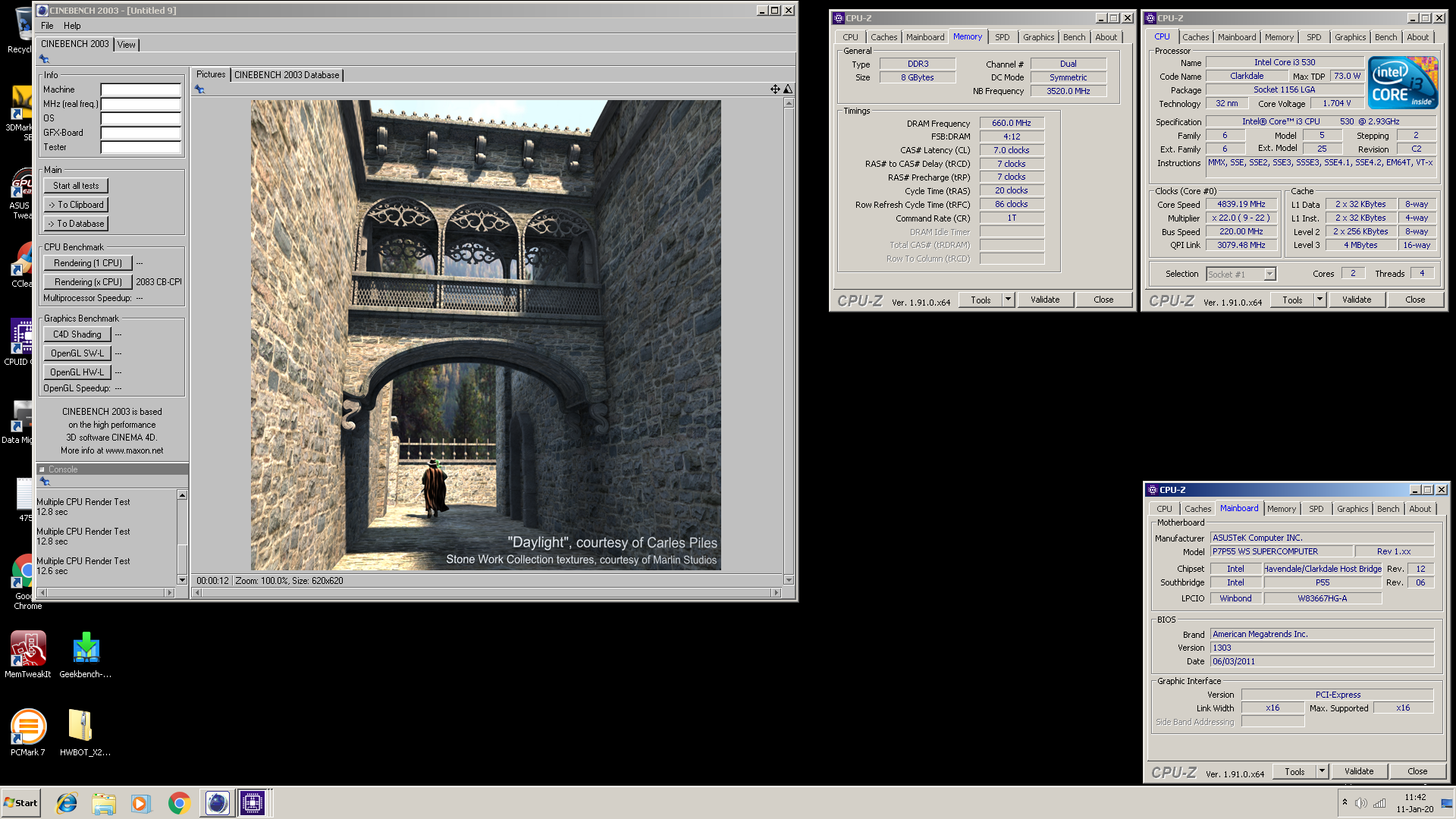
Task: Open Tools dropdown arrow in CPU tab CPU-Z window
Action: (x=1319, y=300)
